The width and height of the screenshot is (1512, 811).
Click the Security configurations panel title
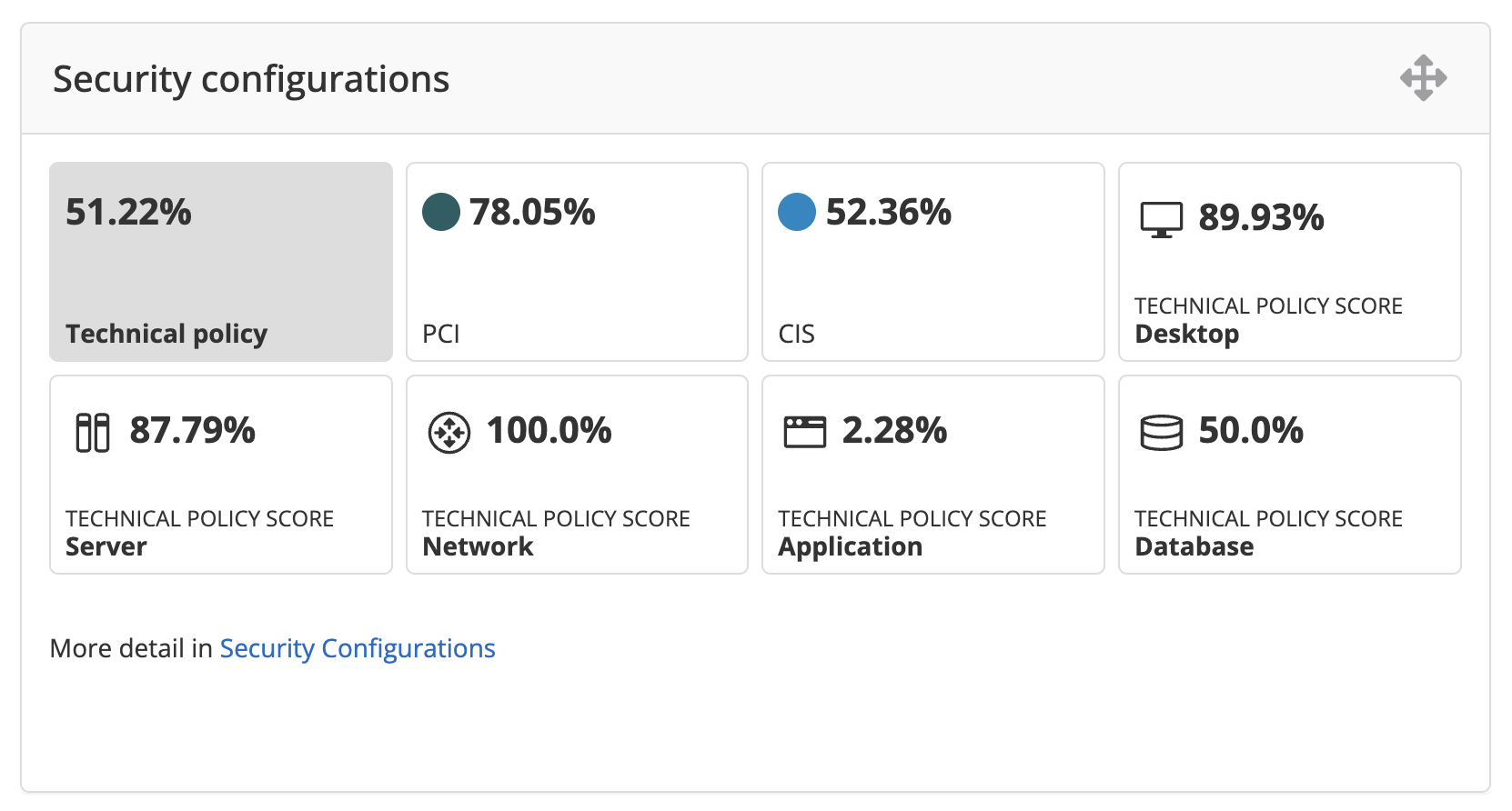[251, 79]
